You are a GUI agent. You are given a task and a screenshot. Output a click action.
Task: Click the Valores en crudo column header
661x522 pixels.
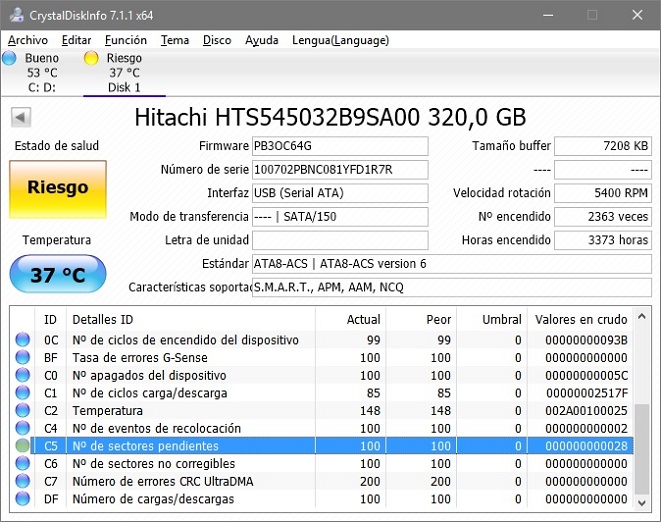pos(581,319)
